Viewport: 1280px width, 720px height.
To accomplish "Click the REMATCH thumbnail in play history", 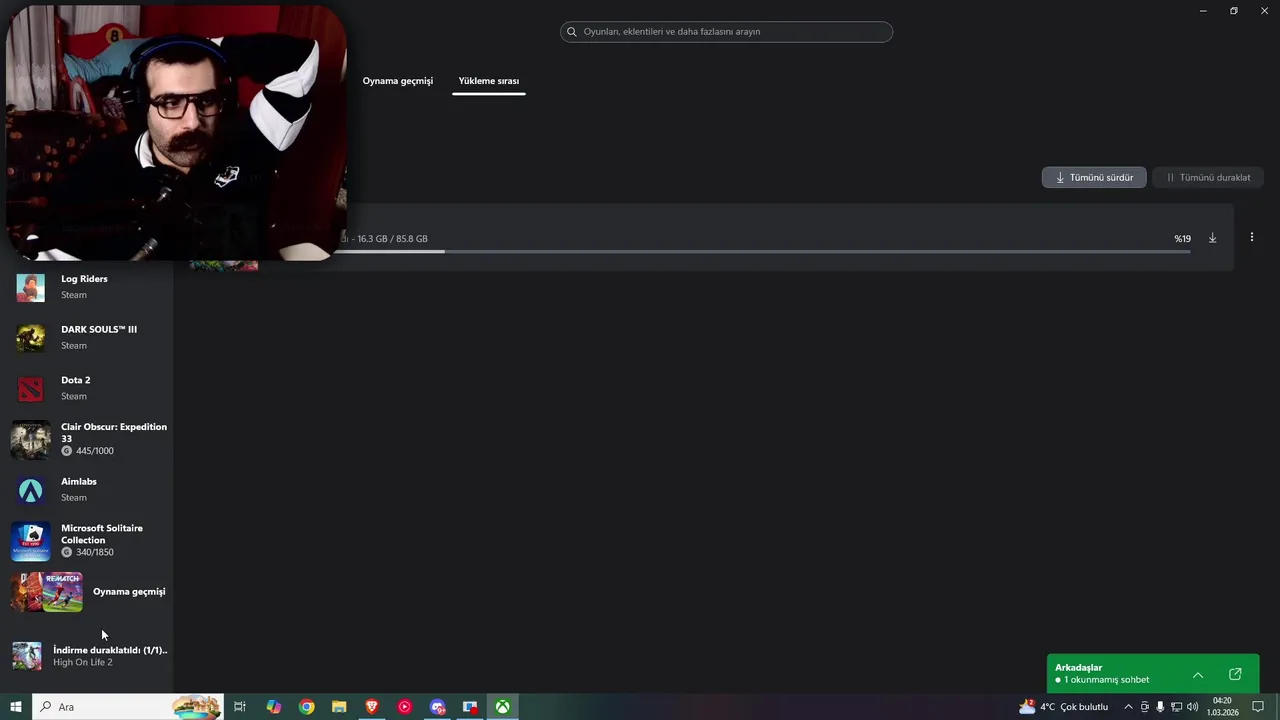I will 62,592.
